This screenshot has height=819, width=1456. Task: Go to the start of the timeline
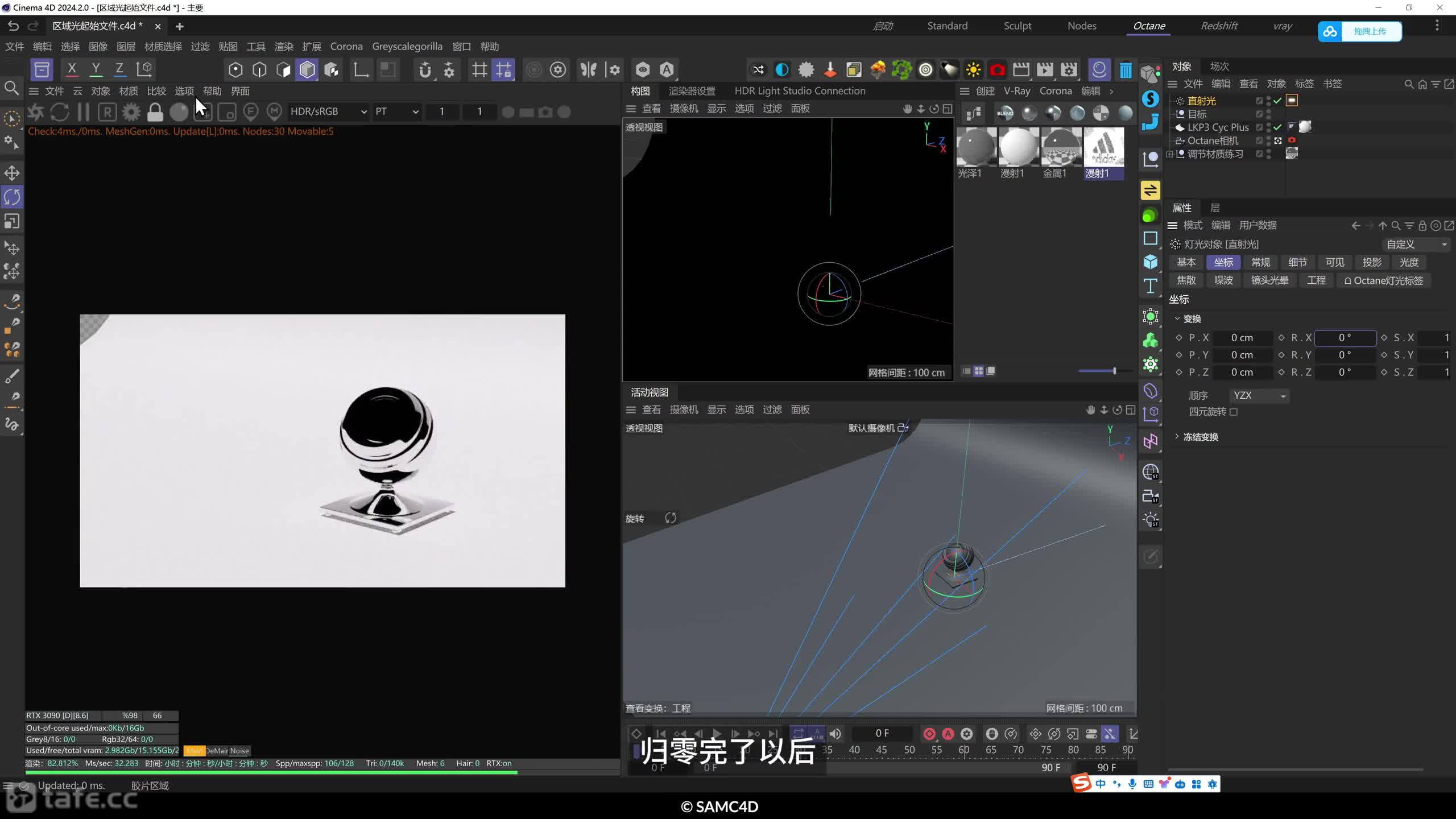(x=660, y=734)
